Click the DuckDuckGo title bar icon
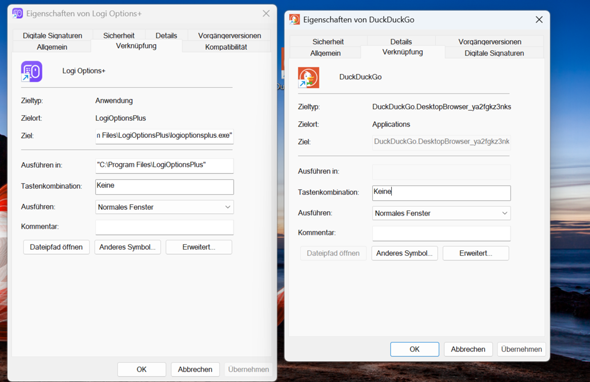Screen dimensions: 590x382 [295, 20]
